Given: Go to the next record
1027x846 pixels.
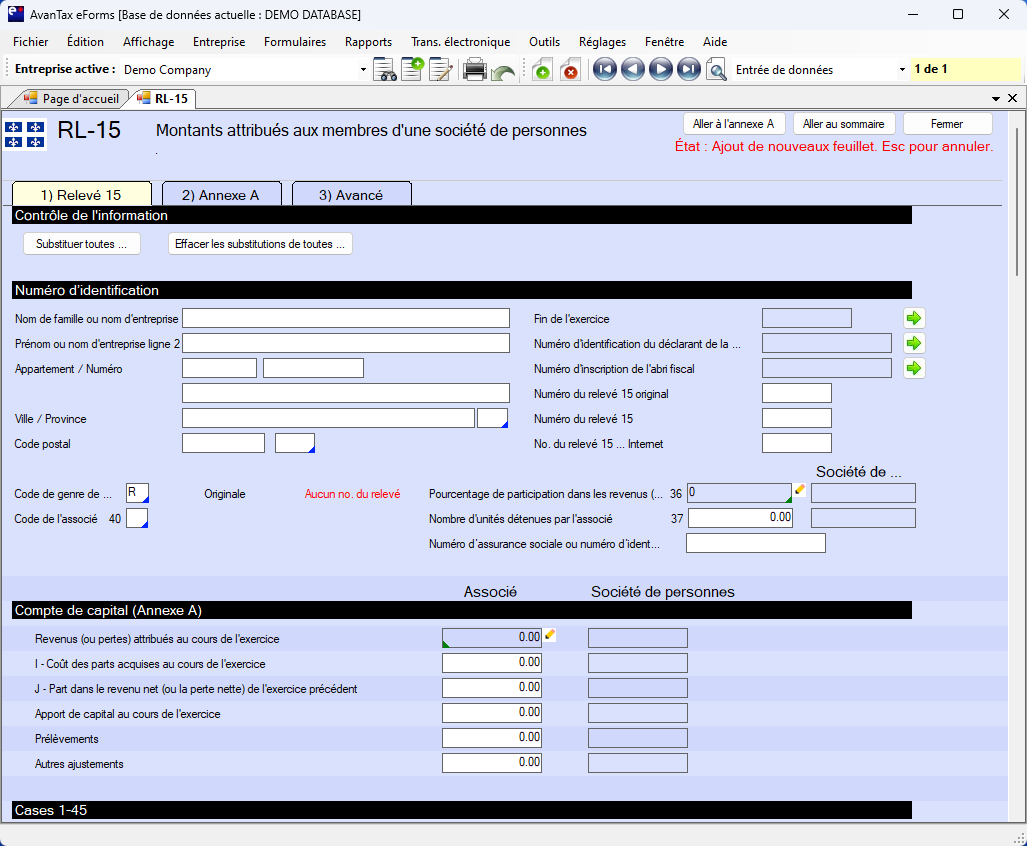Looking at the screenshot, I should pyautogui.click(x=660, y=70).
